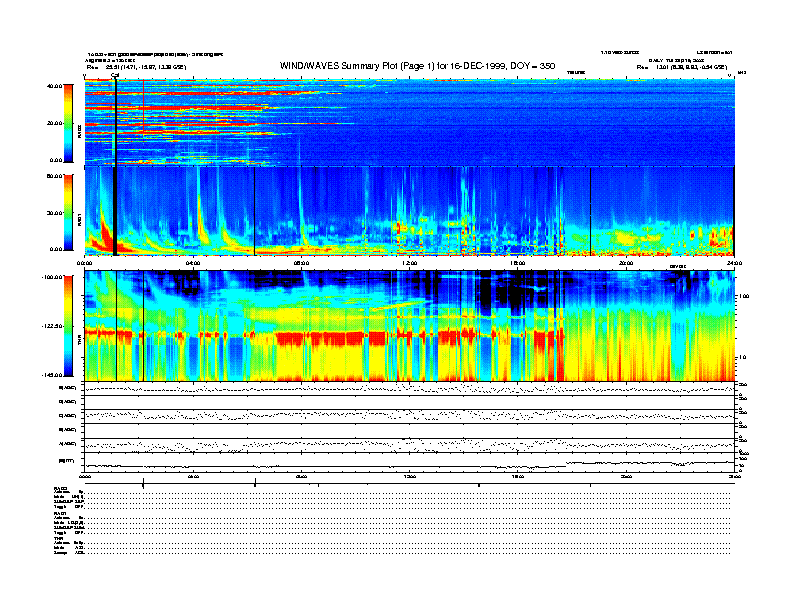Click the WIND/WAVES Summary Plot title
The width and height of the screenshot is (792, 612).
click(x=417, y=66)
